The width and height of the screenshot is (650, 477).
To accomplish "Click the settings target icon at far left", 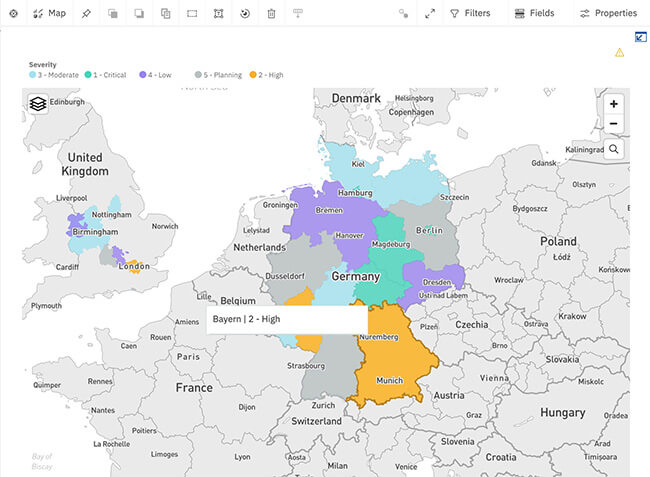I will point(13,14).
